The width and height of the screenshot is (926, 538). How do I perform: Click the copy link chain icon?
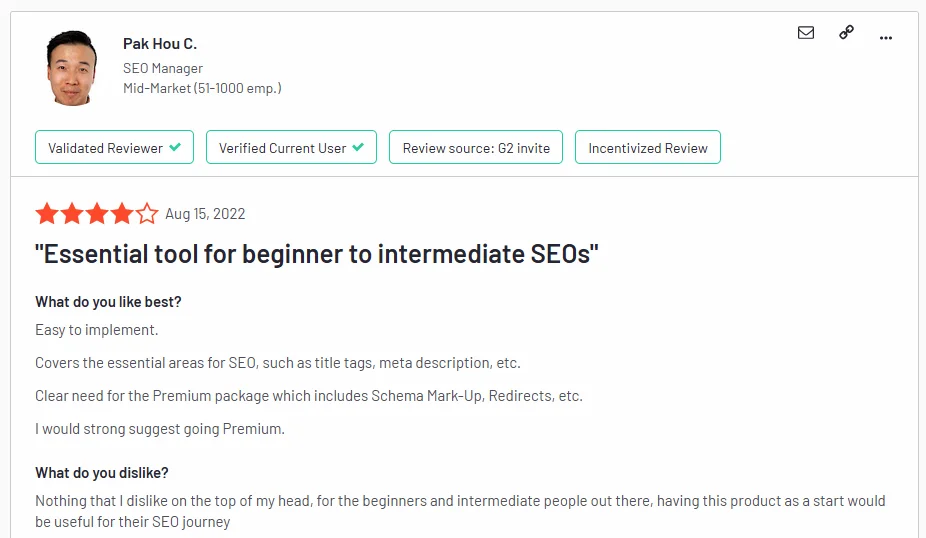tap(846, 33)
